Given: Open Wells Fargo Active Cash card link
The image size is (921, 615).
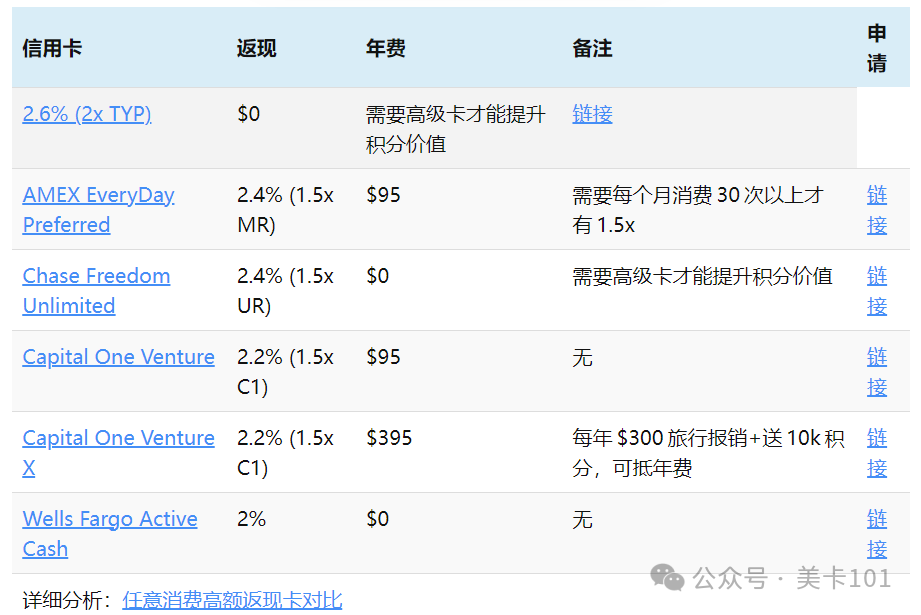Looking at the screenshot, I should point(110,534).
